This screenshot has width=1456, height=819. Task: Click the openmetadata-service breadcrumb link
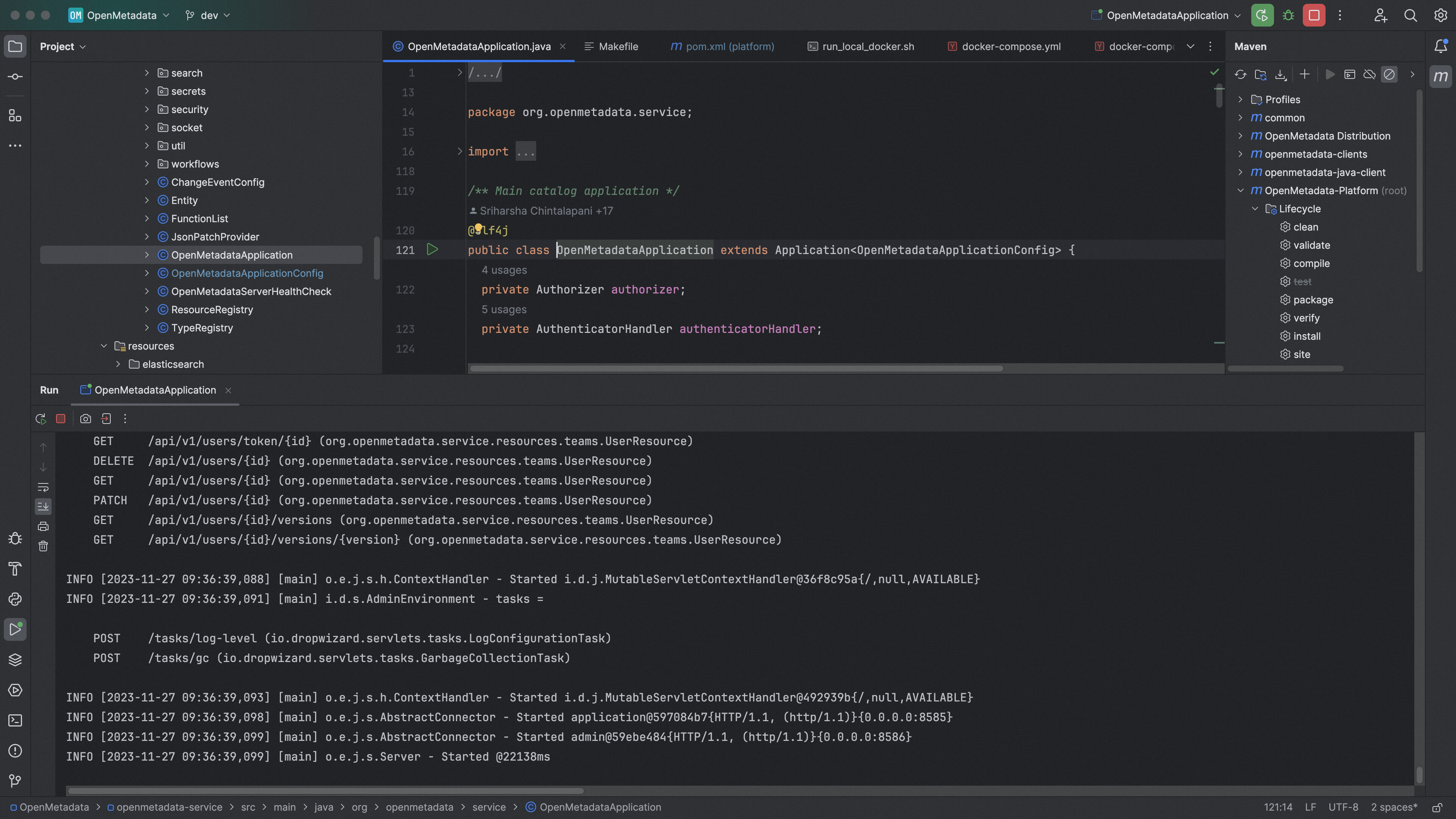coord(169,807)
